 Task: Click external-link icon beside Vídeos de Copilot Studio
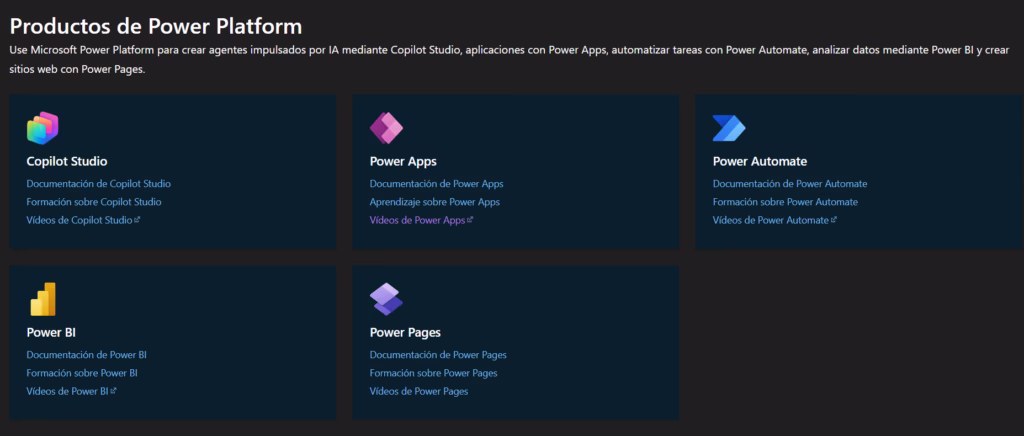(137, 220)
